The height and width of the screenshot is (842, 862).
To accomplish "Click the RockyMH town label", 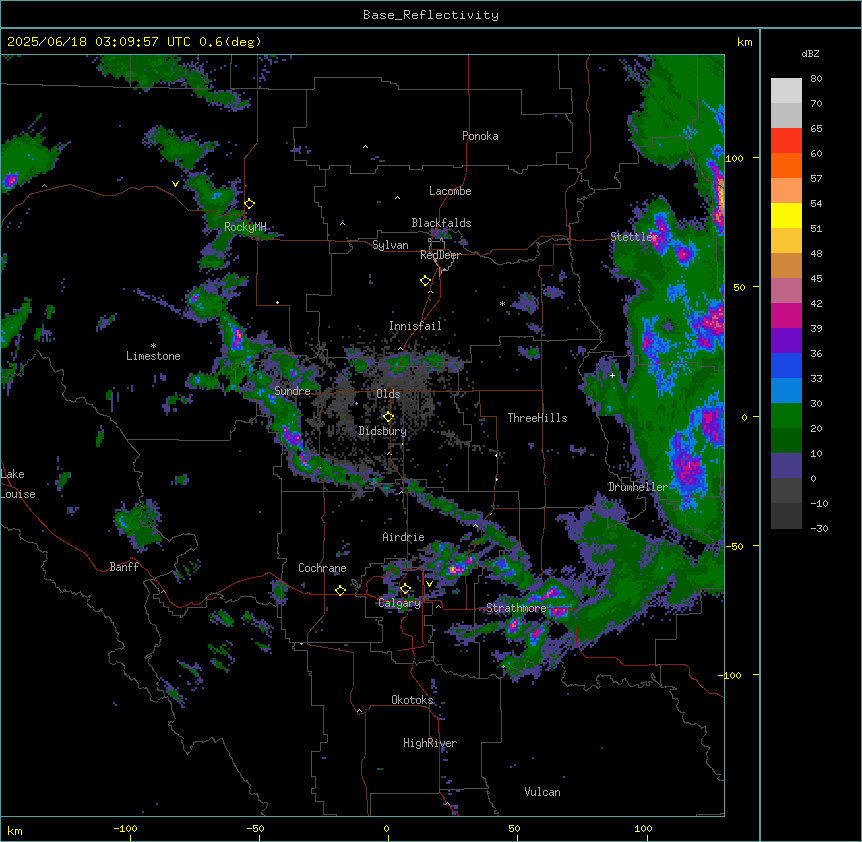I will (245, 227).
